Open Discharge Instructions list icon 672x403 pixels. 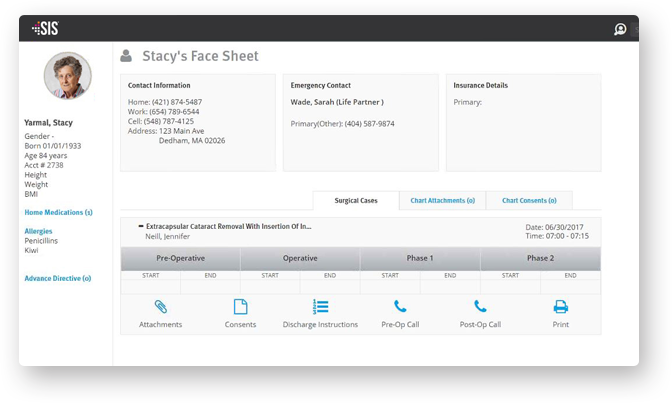click(x=321, y=307)
